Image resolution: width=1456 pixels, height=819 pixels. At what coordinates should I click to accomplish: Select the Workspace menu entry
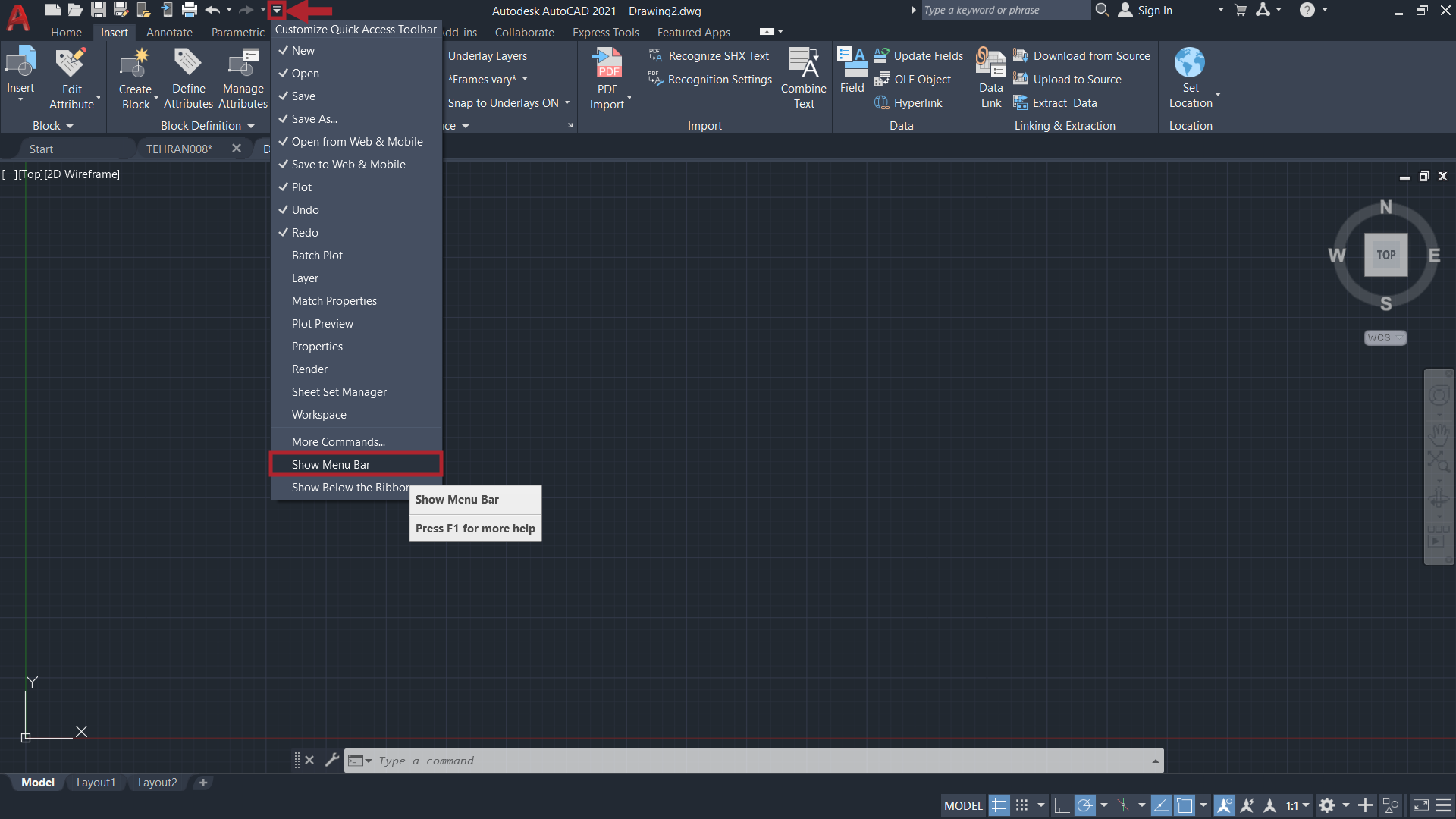(x=318, y=414)
